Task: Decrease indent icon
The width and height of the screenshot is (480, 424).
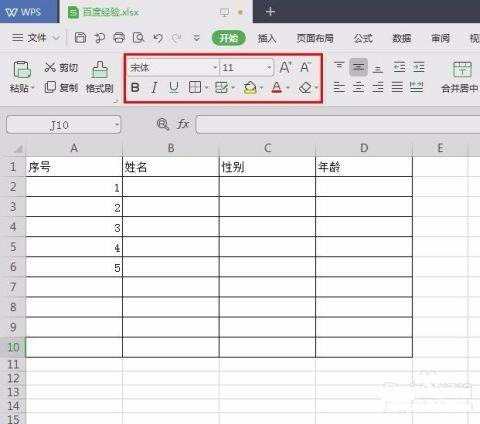Action: [399, 67]
